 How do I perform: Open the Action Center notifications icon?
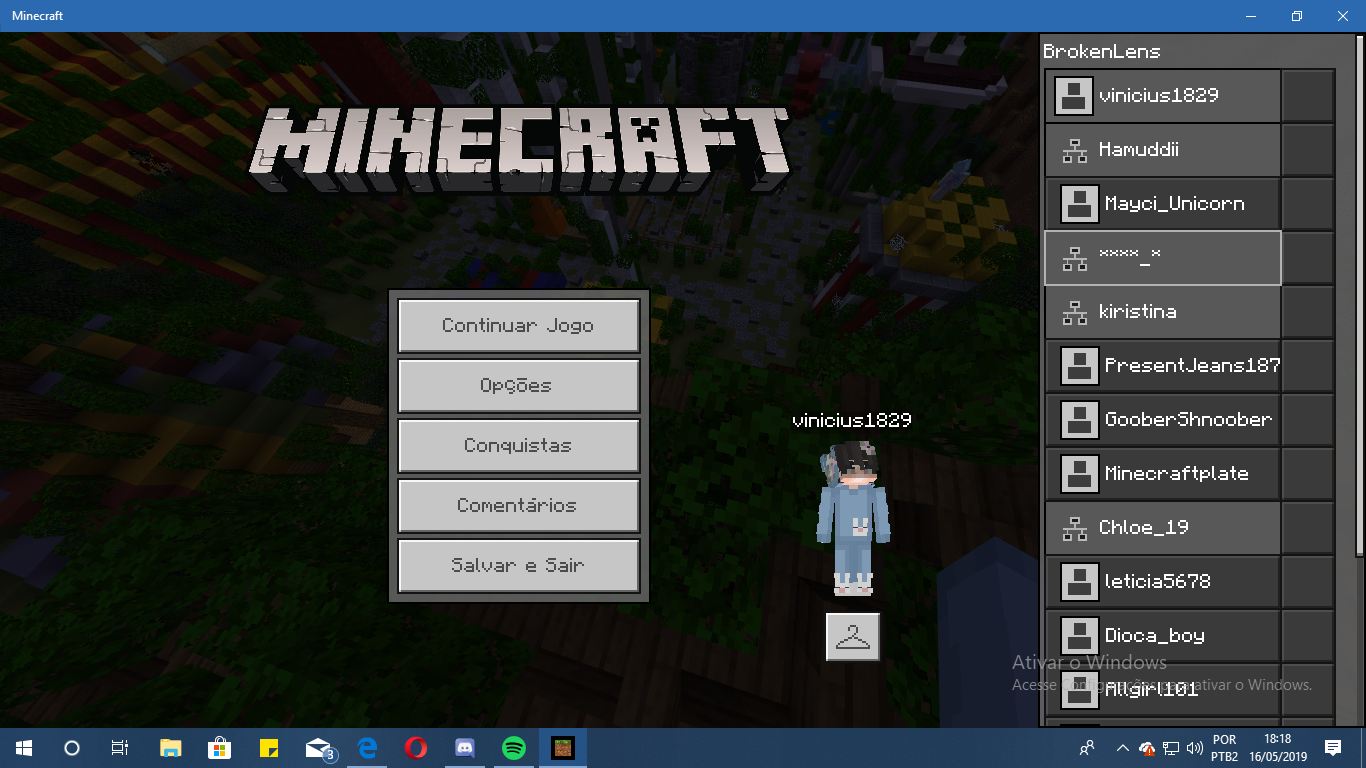[1332, 748]
